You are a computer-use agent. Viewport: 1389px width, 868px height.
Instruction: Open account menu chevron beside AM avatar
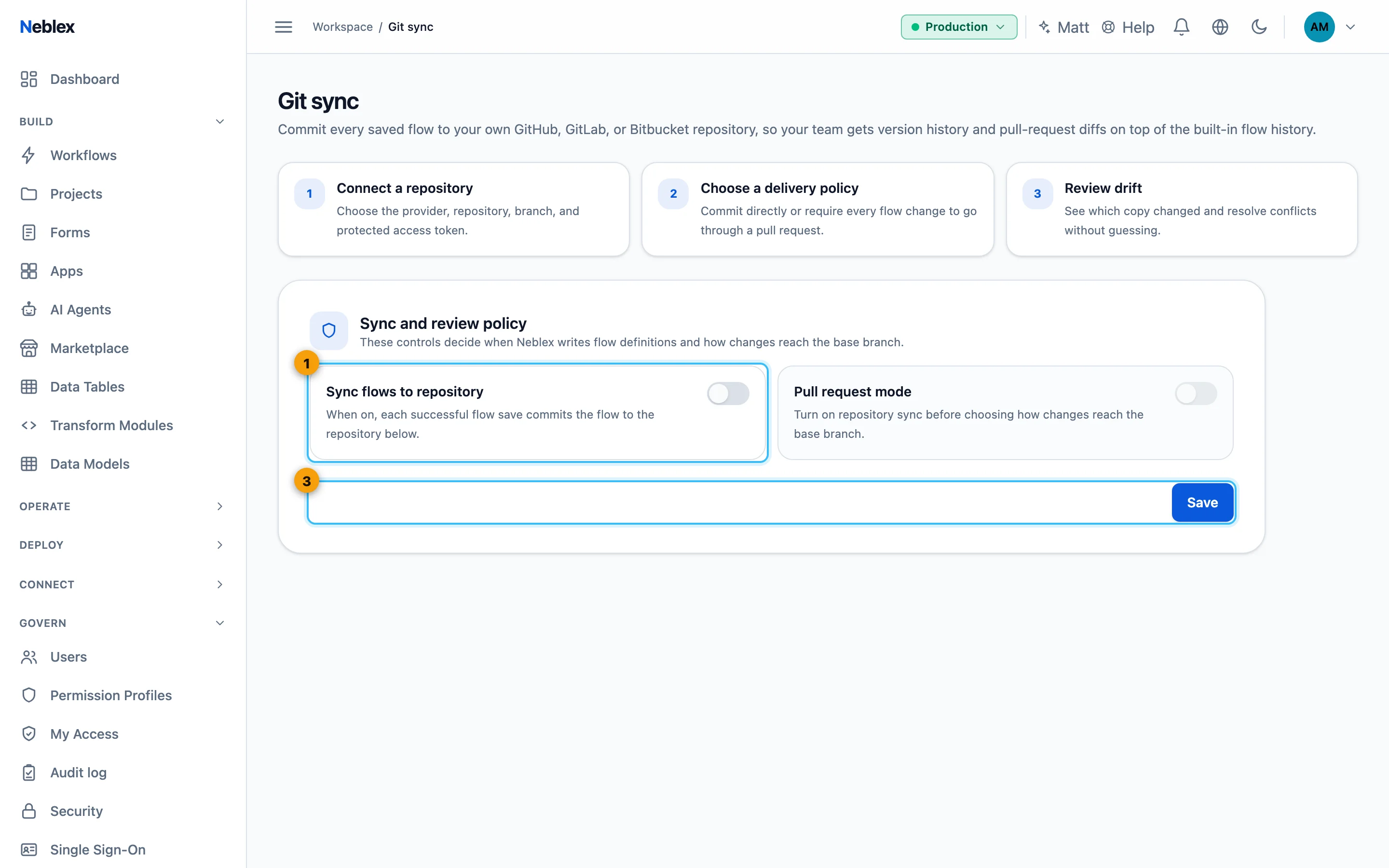pyautogui.click(x=1350, y=27)
